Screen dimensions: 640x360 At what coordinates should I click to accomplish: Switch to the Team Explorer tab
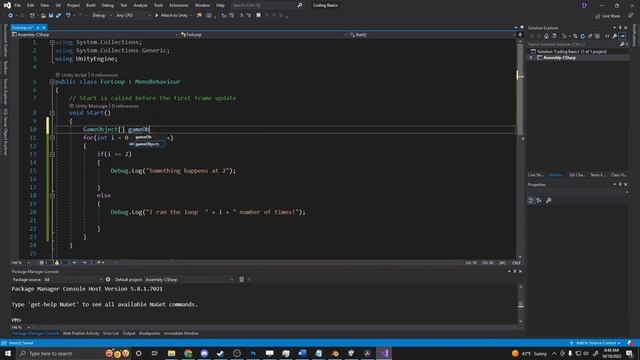point(598,175)
